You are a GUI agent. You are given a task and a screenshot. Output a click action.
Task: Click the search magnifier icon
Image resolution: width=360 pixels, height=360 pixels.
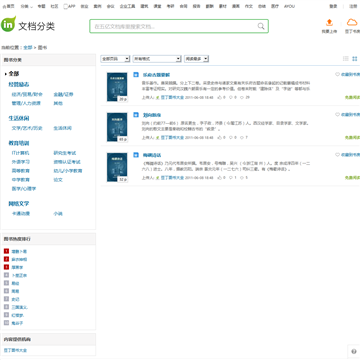261,26
